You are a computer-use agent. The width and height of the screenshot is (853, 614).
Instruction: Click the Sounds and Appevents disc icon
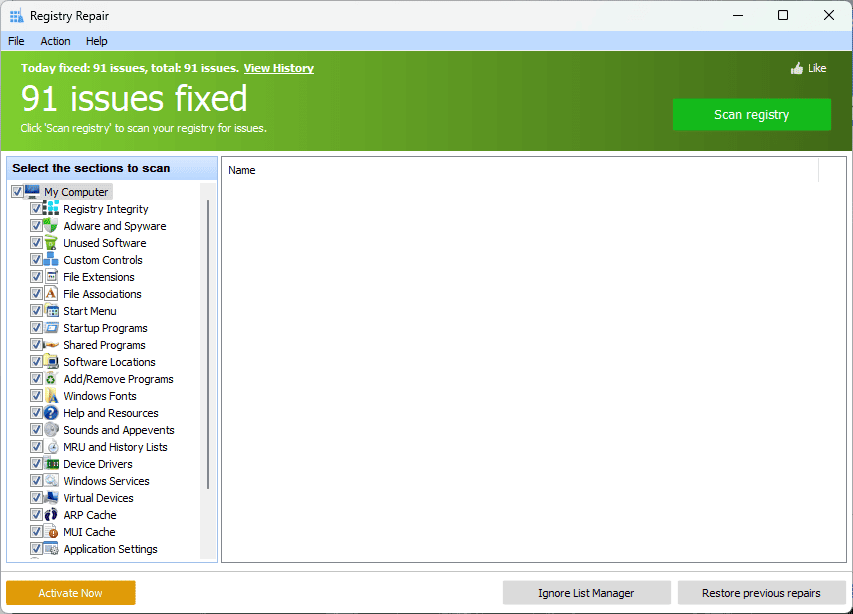tap(51, 429)
